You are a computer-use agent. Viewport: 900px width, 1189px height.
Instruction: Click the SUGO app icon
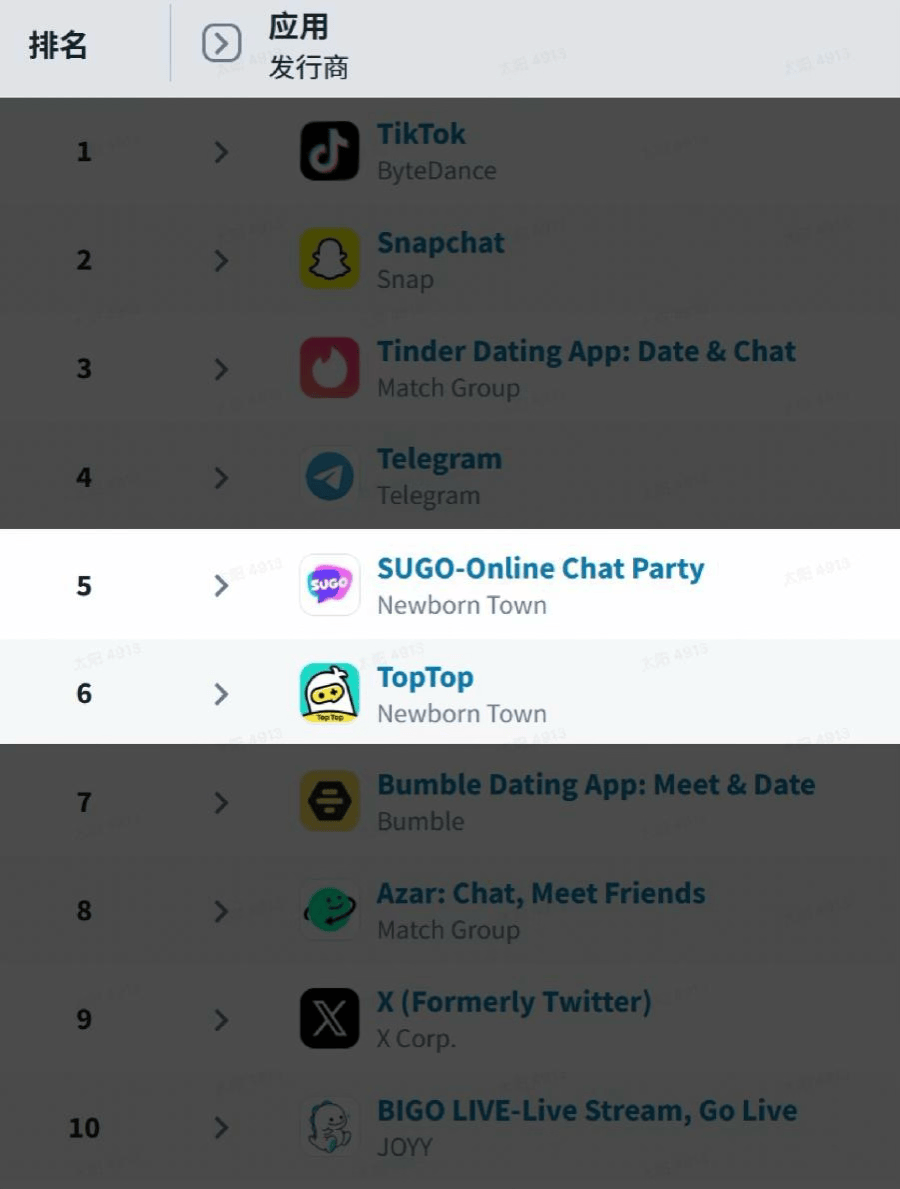(x=329, y=585)
